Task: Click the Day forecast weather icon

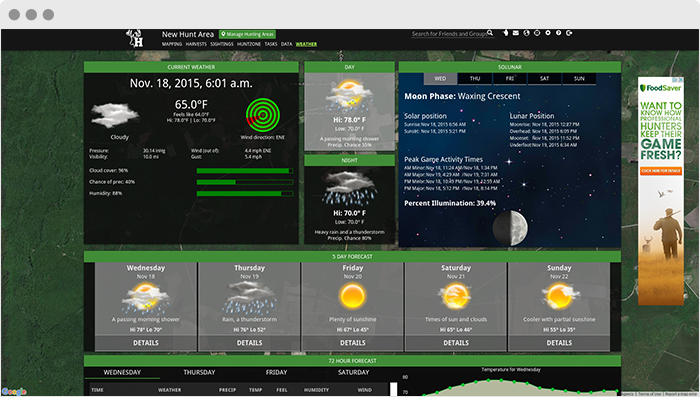Action: point(350,96)
